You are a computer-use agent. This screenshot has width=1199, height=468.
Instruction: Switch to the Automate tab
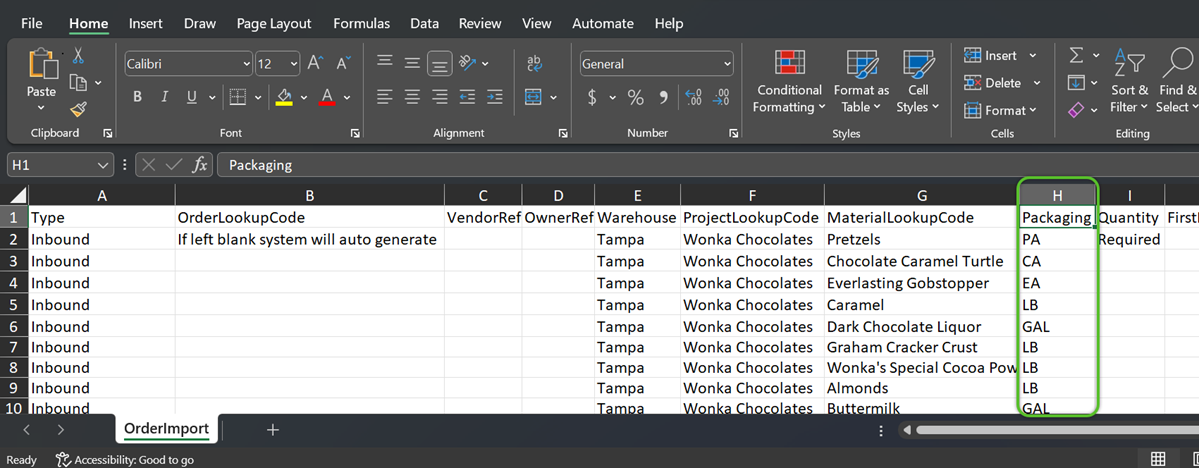tap(603, 24)
